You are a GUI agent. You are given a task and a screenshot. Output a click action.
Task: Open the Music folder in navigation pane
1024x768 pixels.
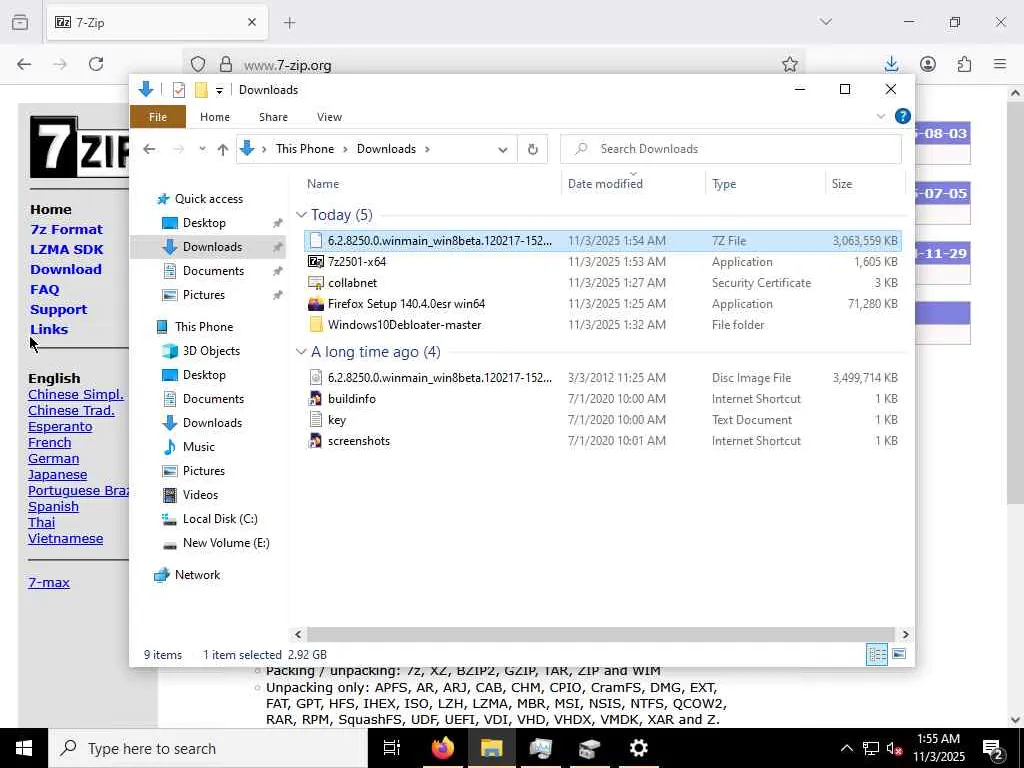(x=199, y=447)
